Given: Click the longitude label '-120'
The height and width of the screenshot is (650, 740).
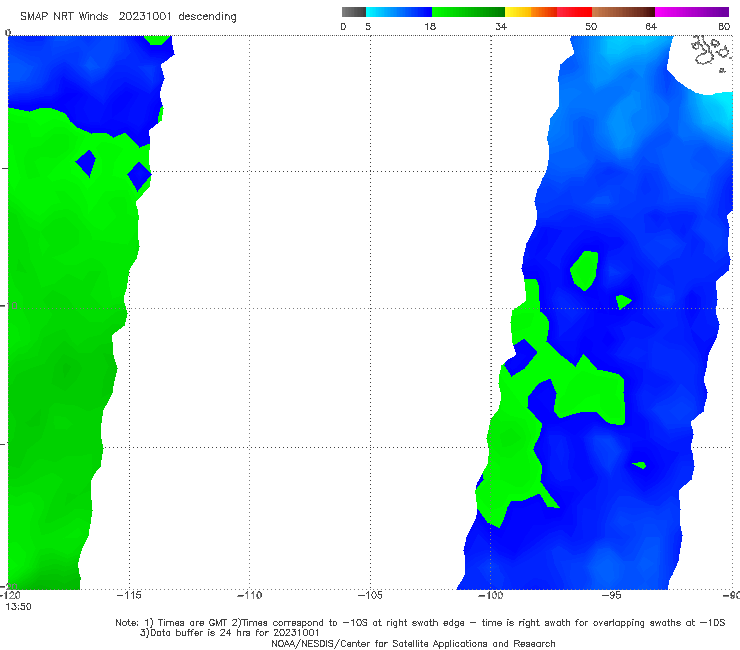Looking at the screenshot, I should [10, 596].
